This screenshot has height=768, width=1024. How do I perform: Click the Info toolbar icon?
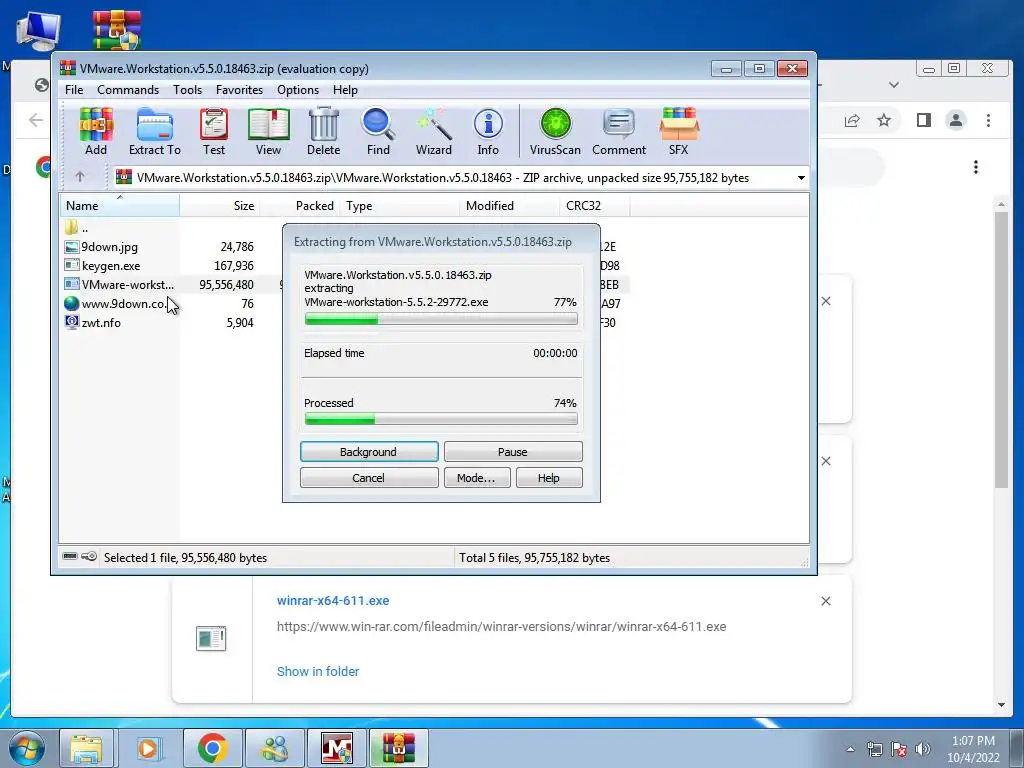coord(488,131)
